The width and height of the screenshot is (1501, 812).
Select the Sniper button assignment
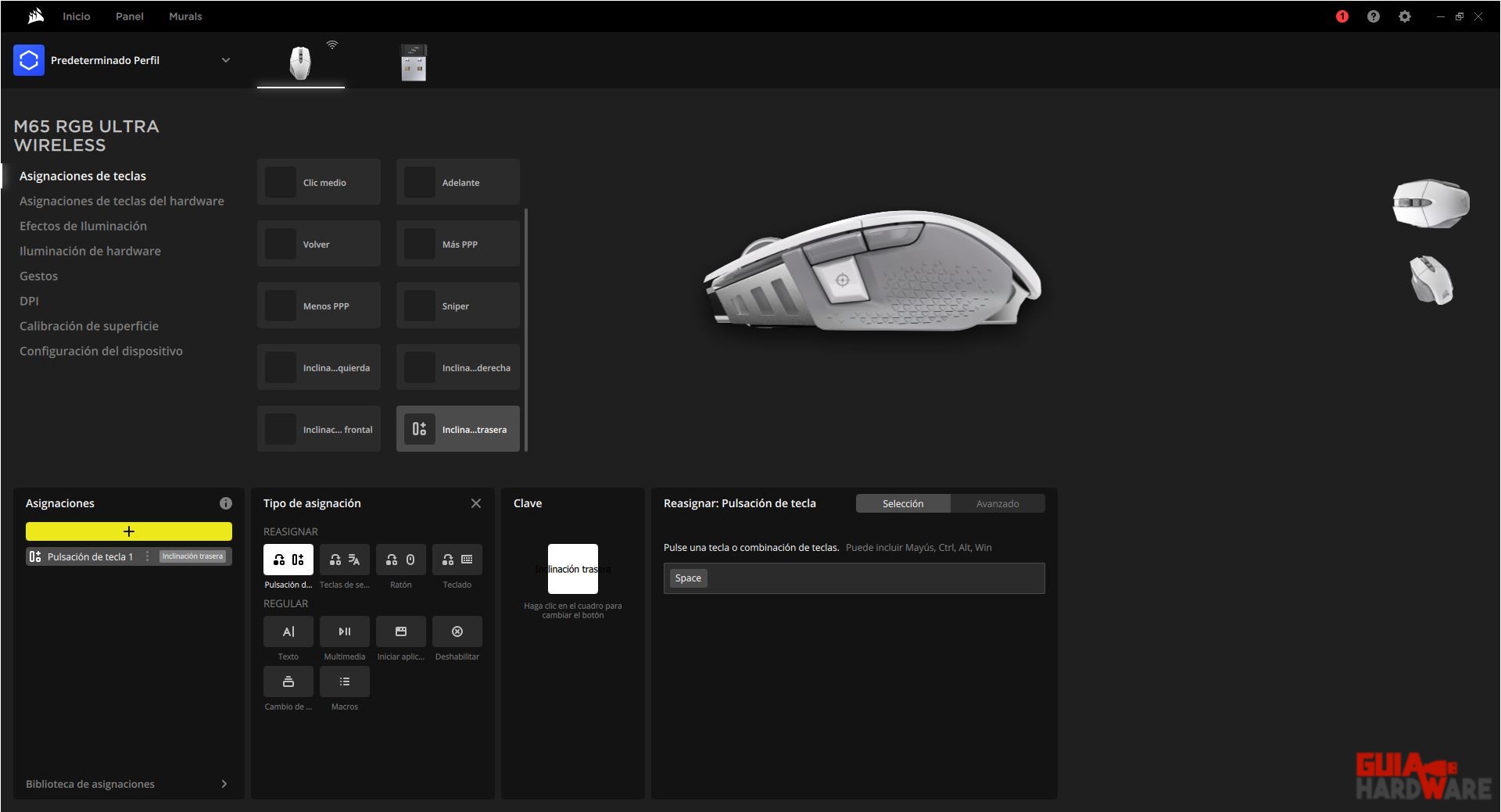point(458,306)
